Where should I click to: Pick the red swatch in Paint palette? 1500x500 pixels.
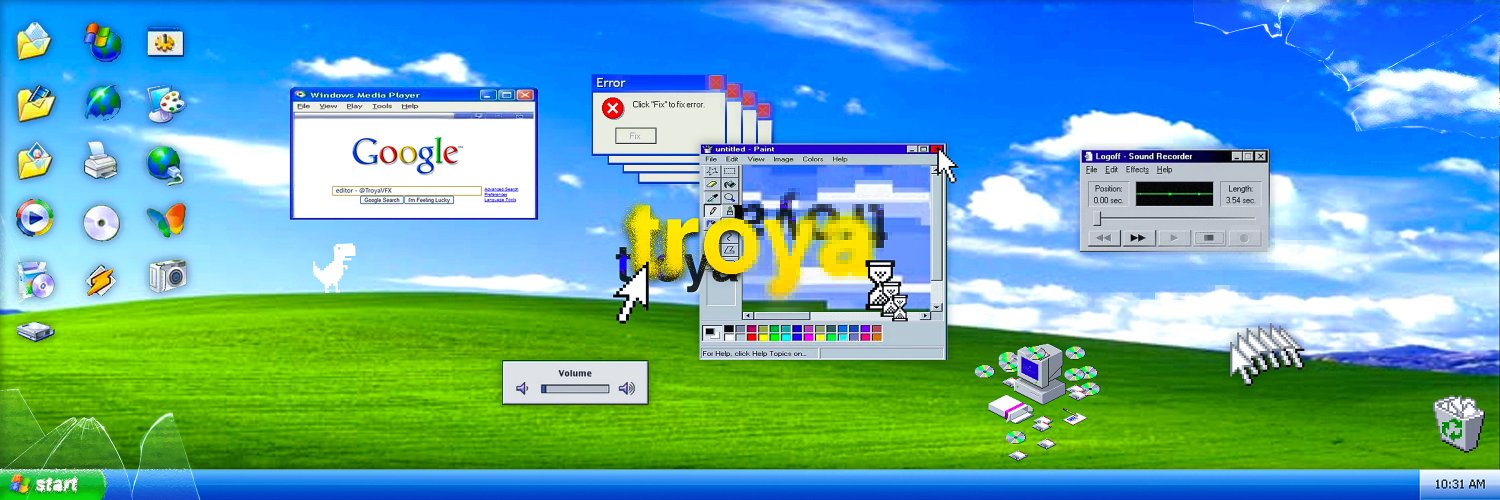pyautogui.click(x=752, y=337)
